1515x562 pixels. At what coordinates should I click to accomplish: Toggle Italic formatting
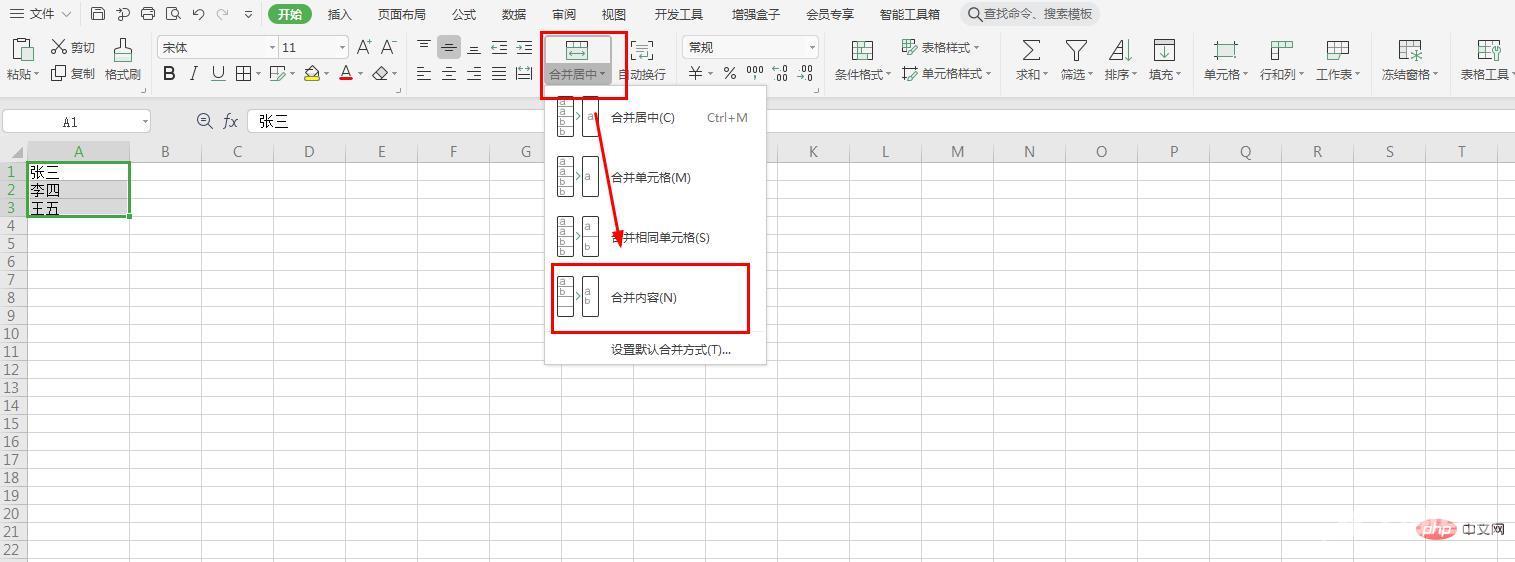(193, 73)
